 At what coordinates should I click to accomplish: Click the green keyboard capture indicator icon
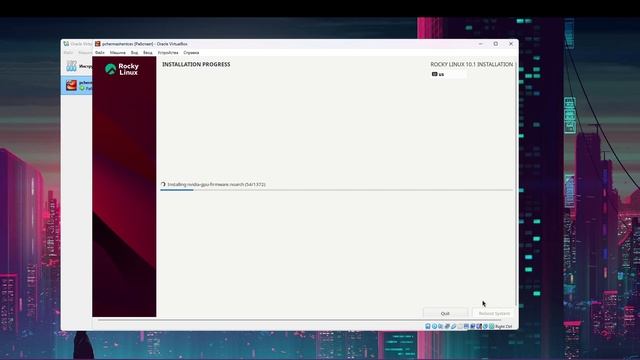point(491,326)
